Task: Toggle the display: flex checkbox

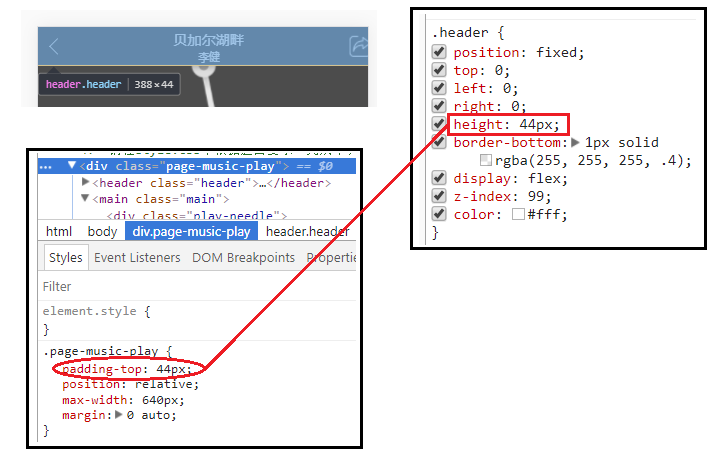Action: [438, 179]
